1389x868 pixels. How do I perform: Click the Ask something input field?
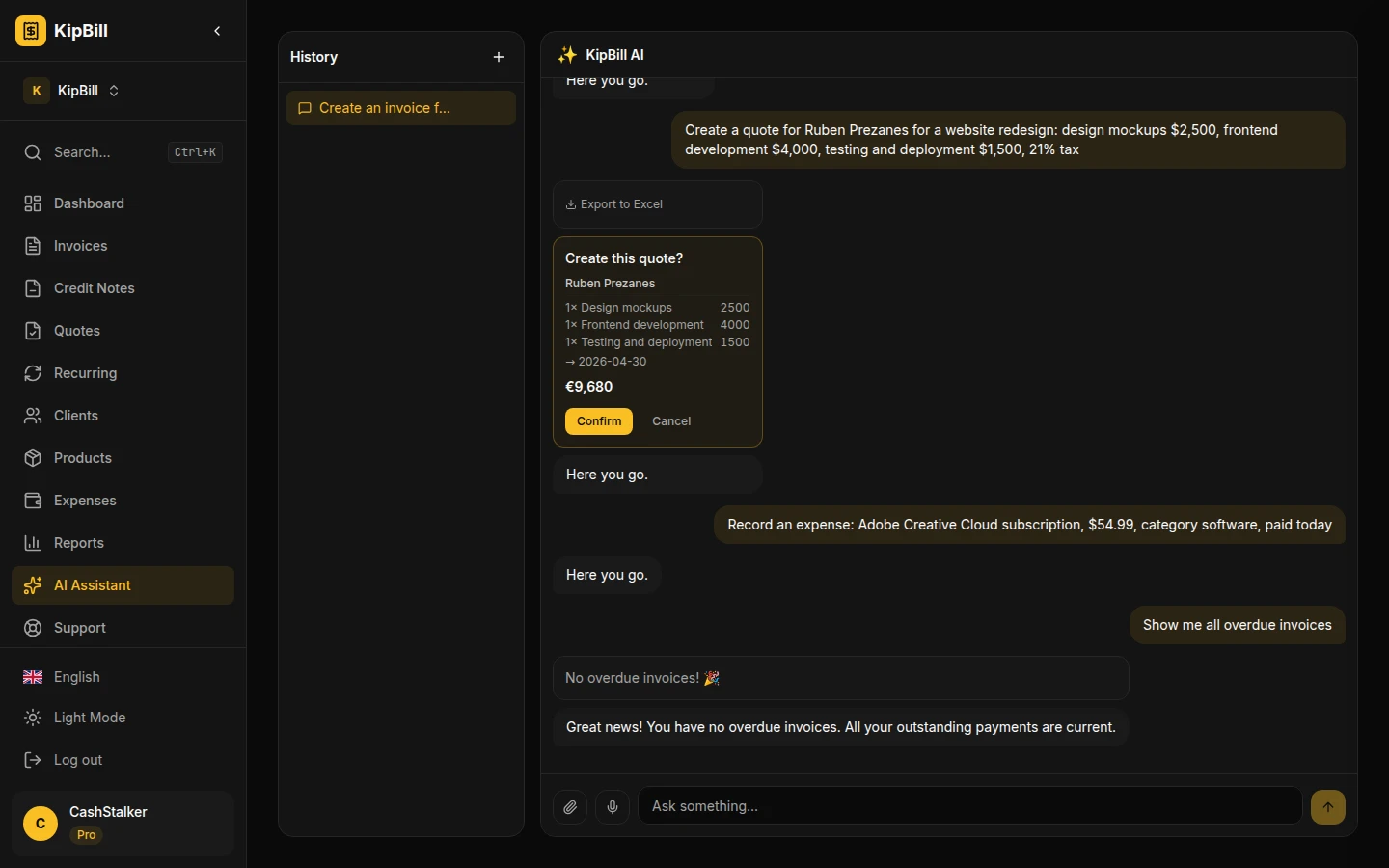pyautogui.click(x=969, y=806)
